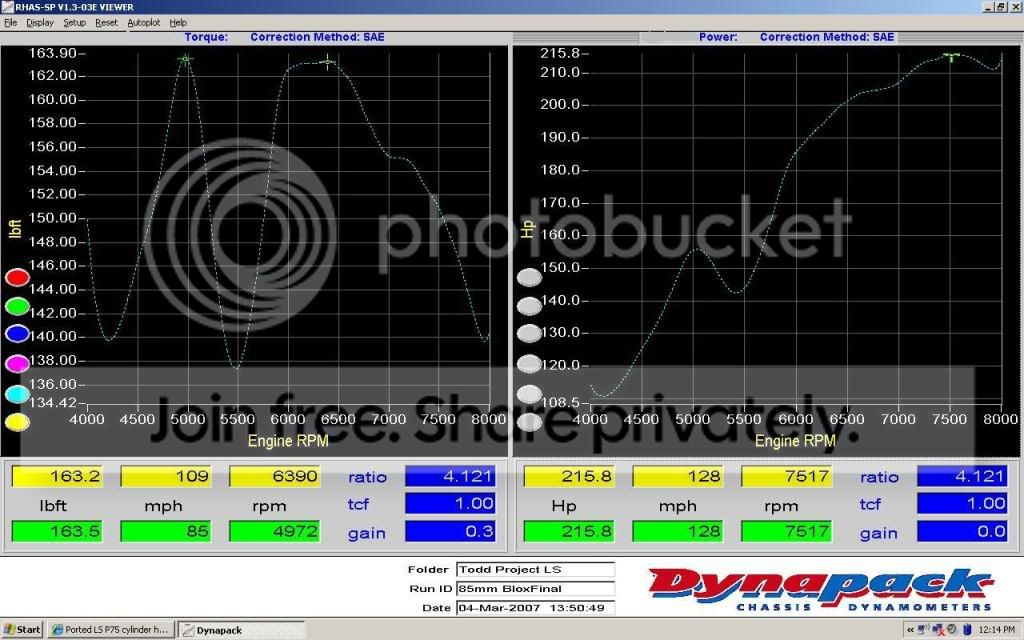
Task: Click the Windows Start button
Action: pyautogui.click(x=22, y=630)
